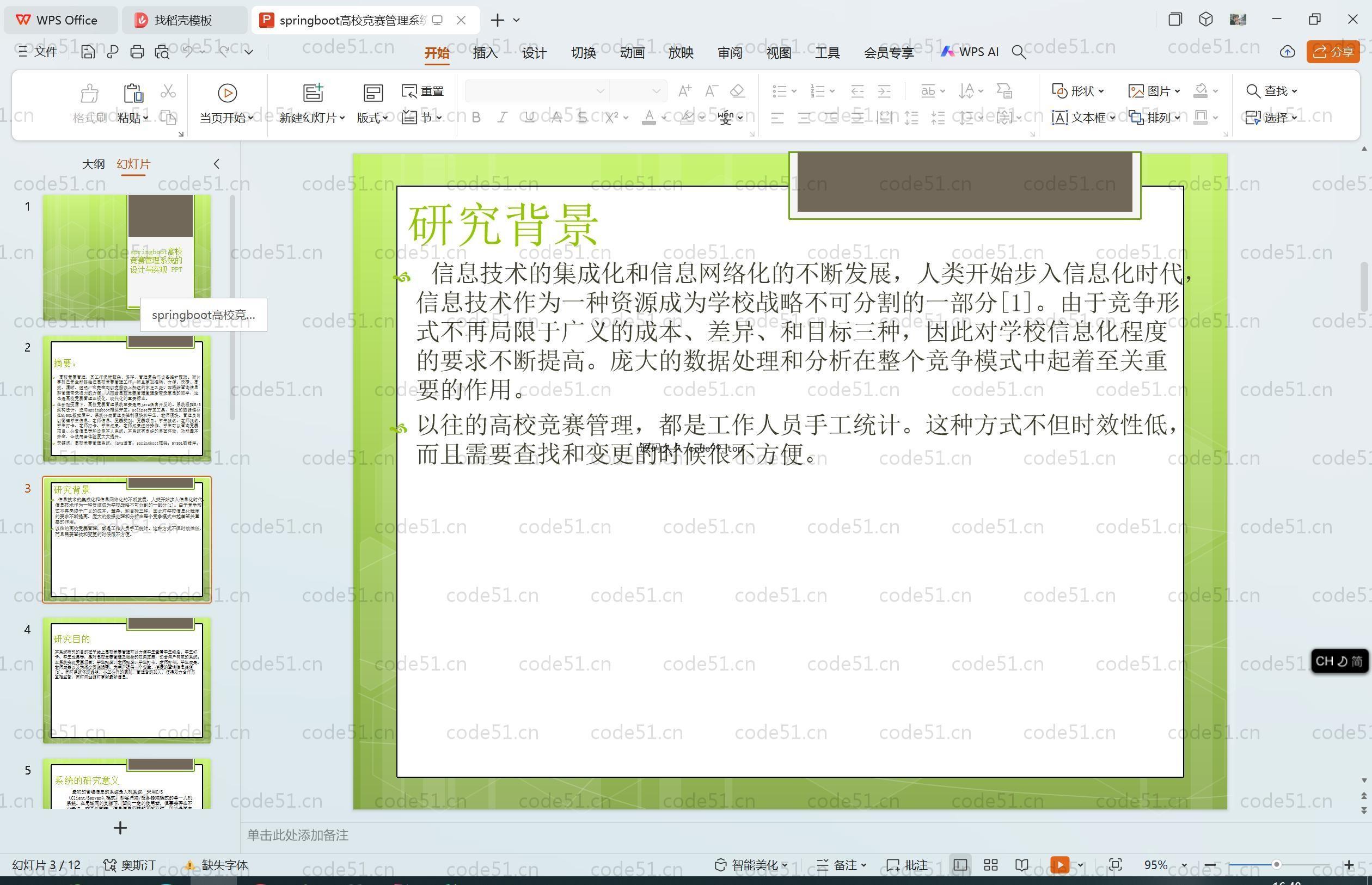Click the New Slide icon

tap(313, 93)
